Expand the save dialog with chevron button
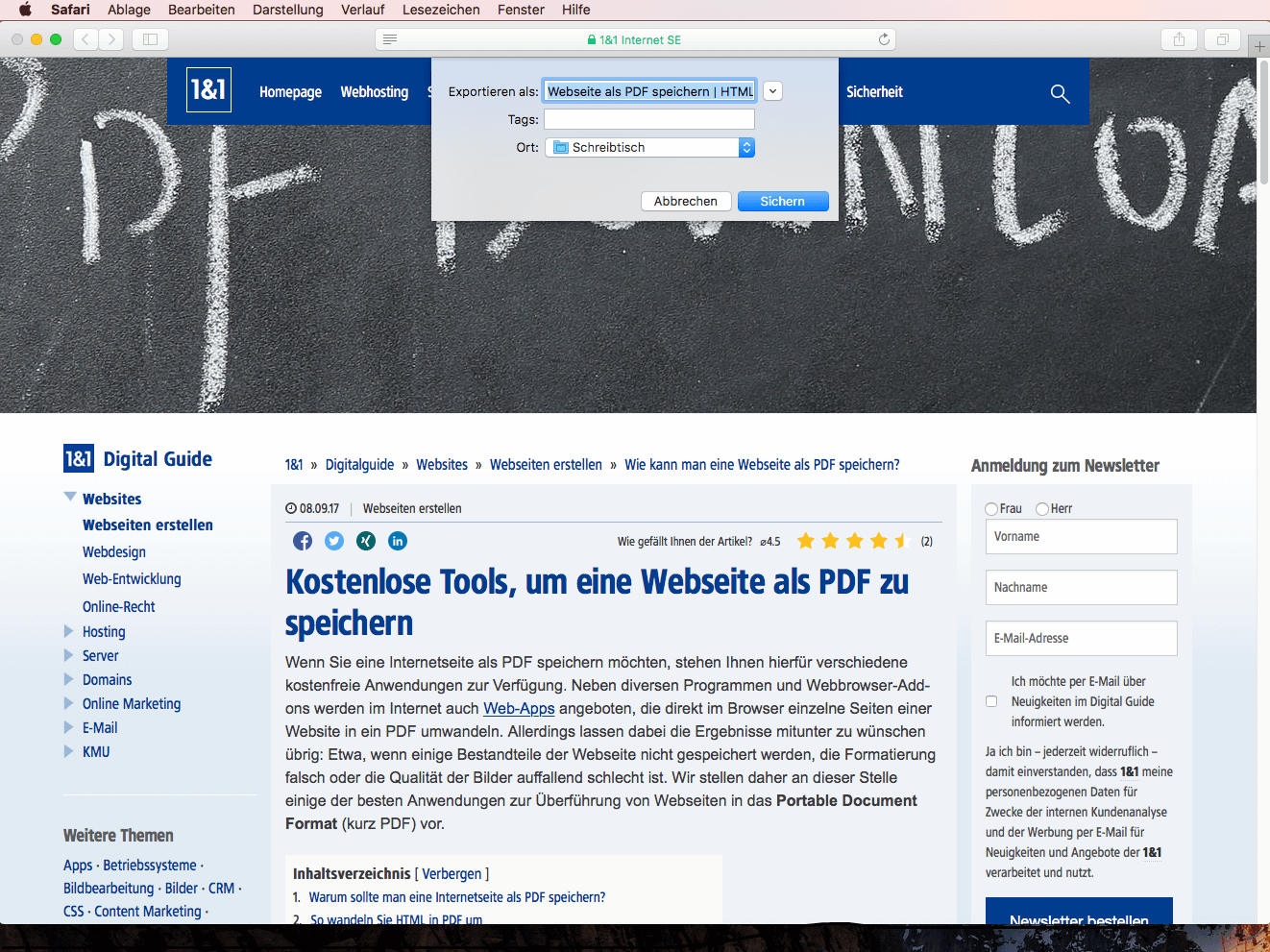The image size is (1270, 952). tap(772, 91)
